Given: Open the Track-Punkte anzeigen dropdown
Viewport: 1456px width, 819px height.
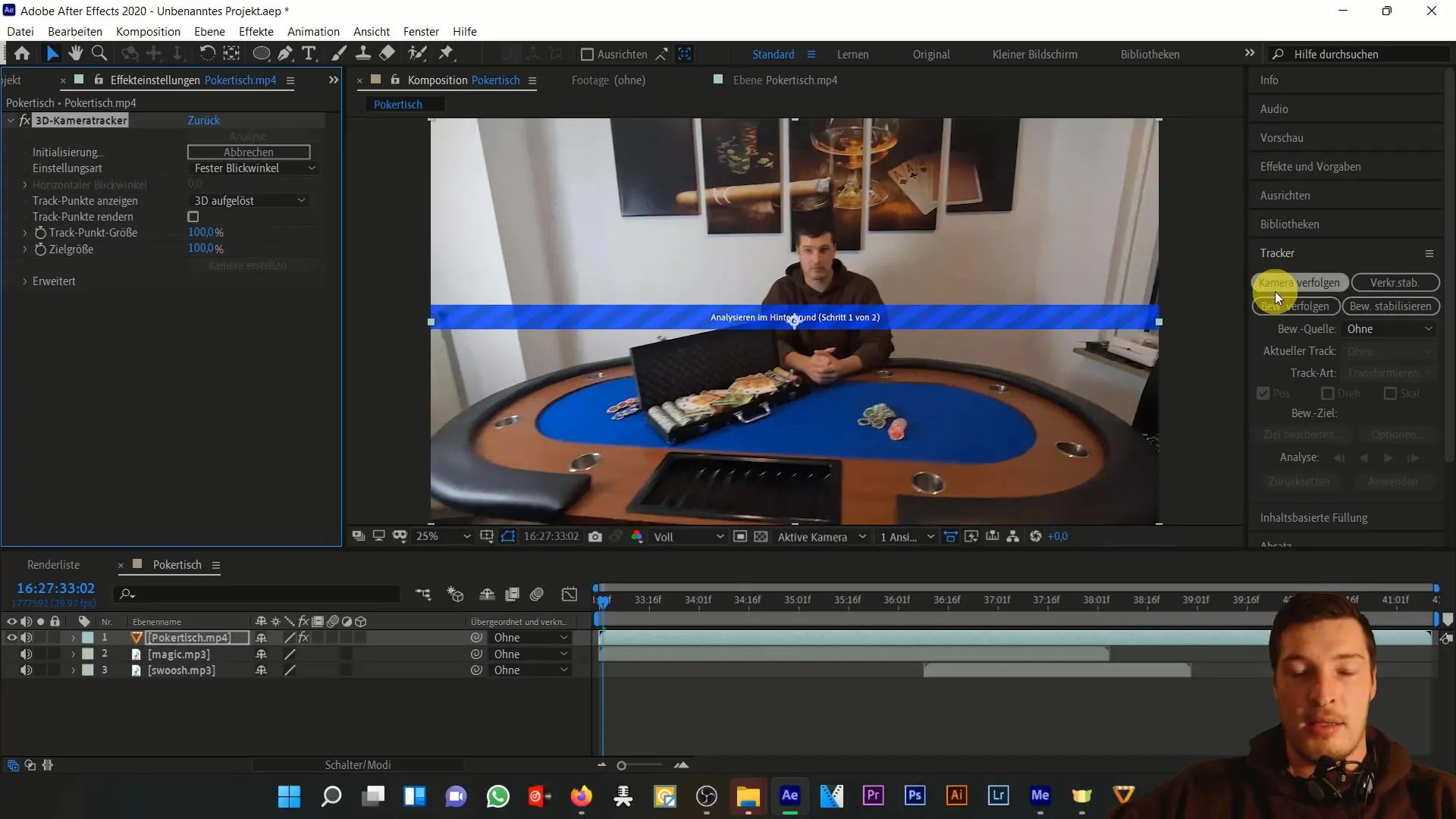Looking at the screenshot, I should coord(249,201).
